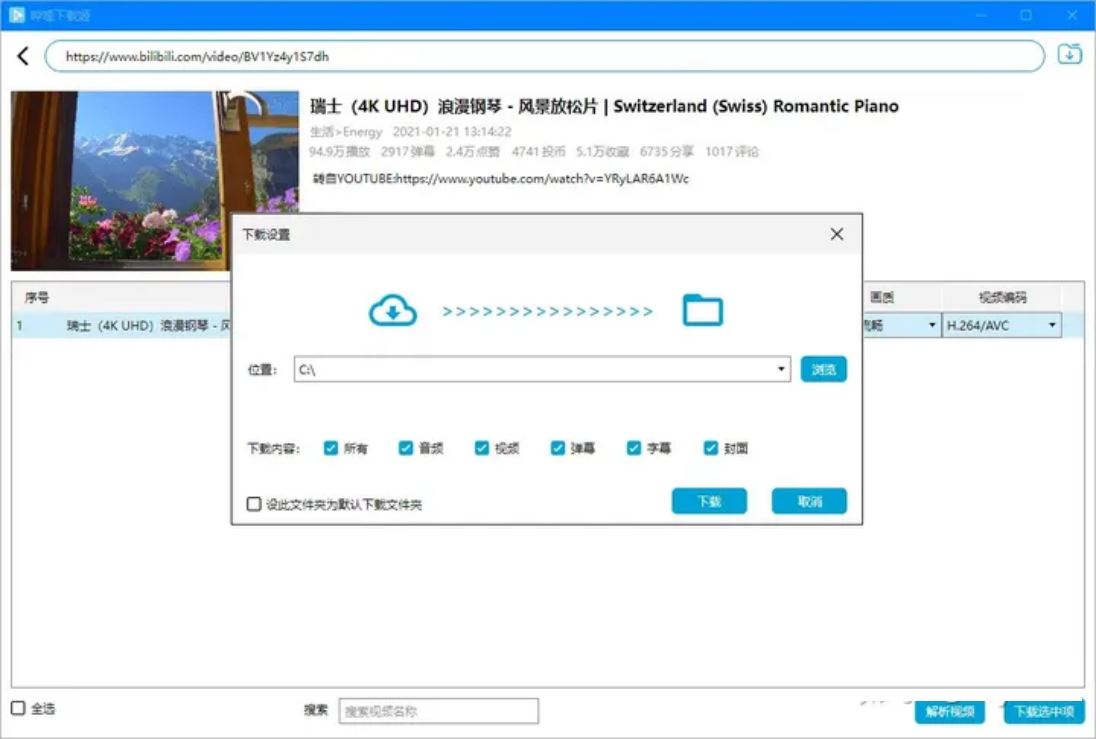Image resolution: width=1096 pixels, height=739 pixels.
Task: Click the back arrow icon
Action: (23, 56)
